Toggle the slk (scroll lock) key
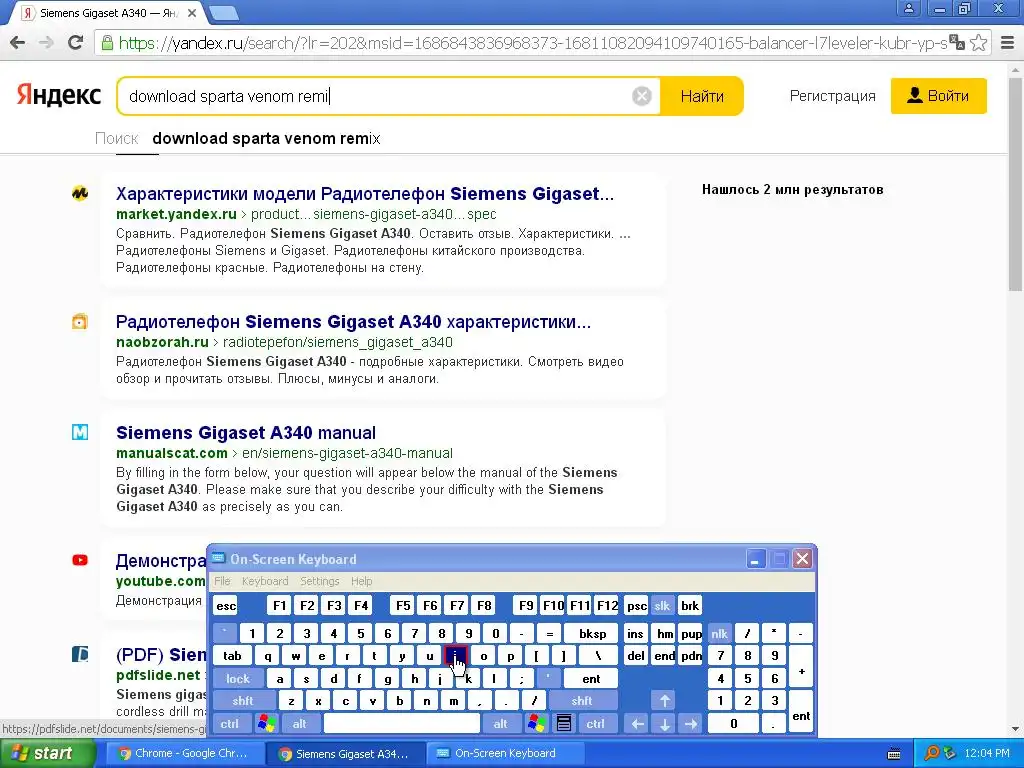Viewport: 1024px width, 768px height. pos(662,606)
